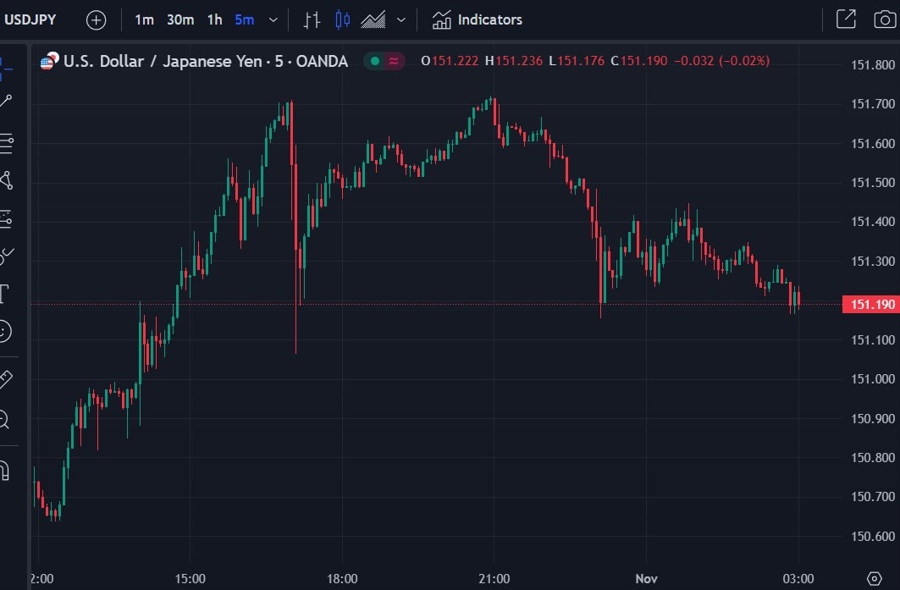Click the 150.600 price scale label
Image resolution: width=900 pixels, height=590 pixels.
tap(872, 536)
